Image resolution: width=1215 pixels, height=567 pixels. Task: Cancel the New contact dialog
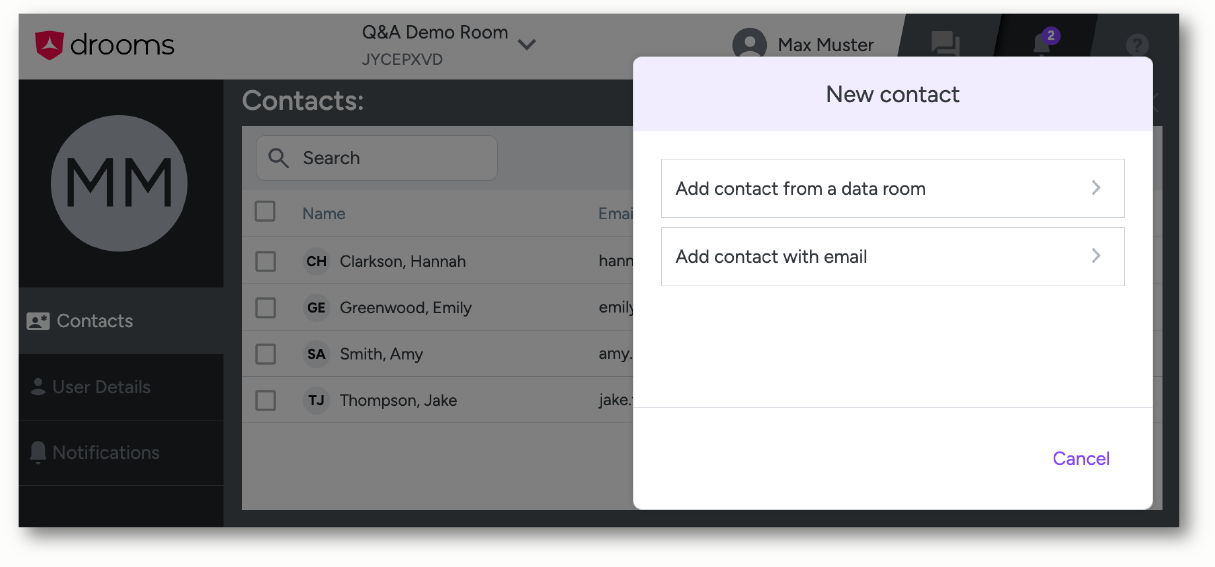pyautogui.click(x=1081, y=459)
